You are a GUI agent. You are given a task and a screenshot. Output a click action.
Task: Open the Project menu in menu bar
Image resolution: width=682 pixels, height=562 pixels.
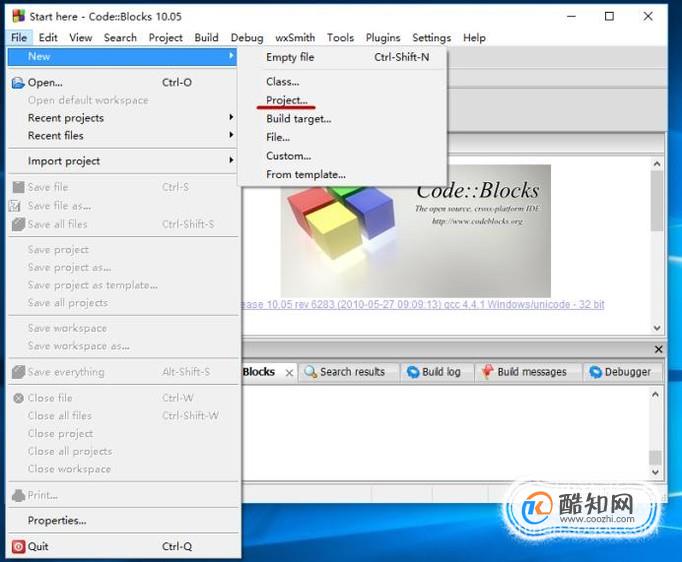(x=165, y=38)
